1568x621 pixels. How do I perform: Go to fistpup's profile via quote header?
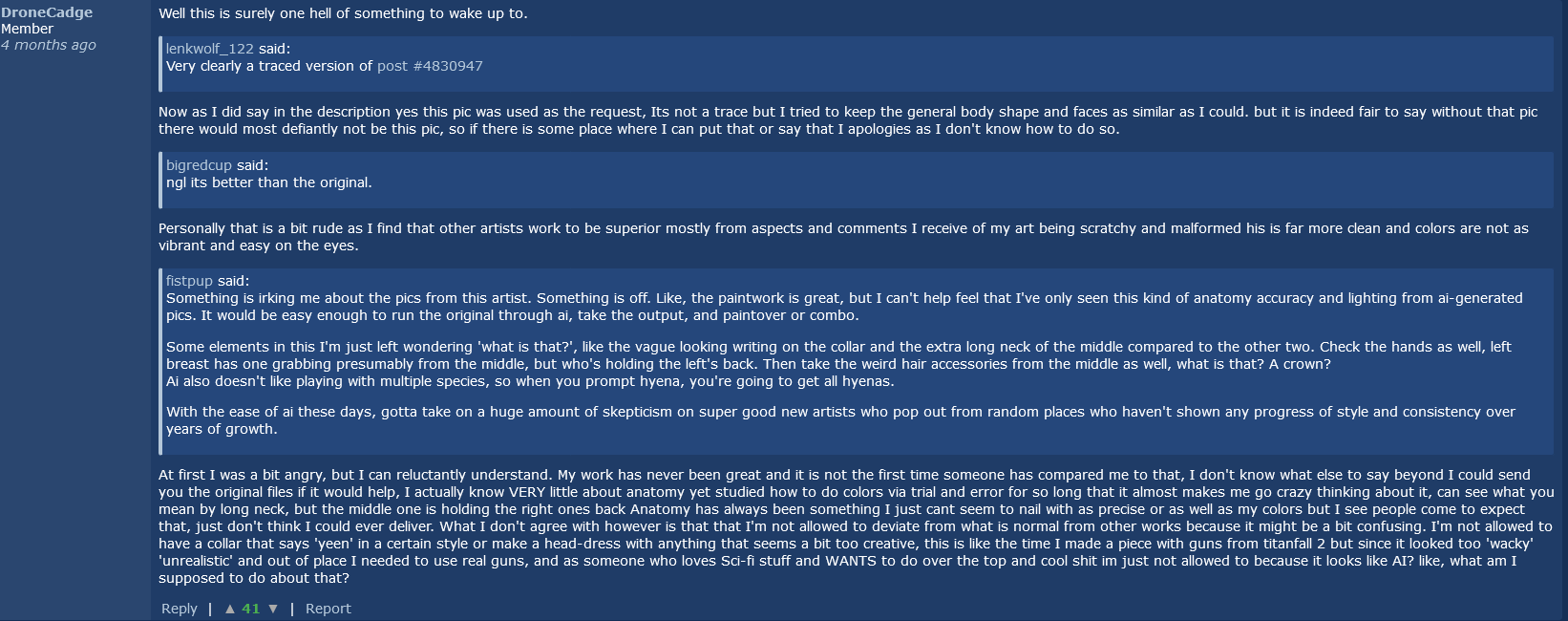pyautogui.click(x=189, y=281)
